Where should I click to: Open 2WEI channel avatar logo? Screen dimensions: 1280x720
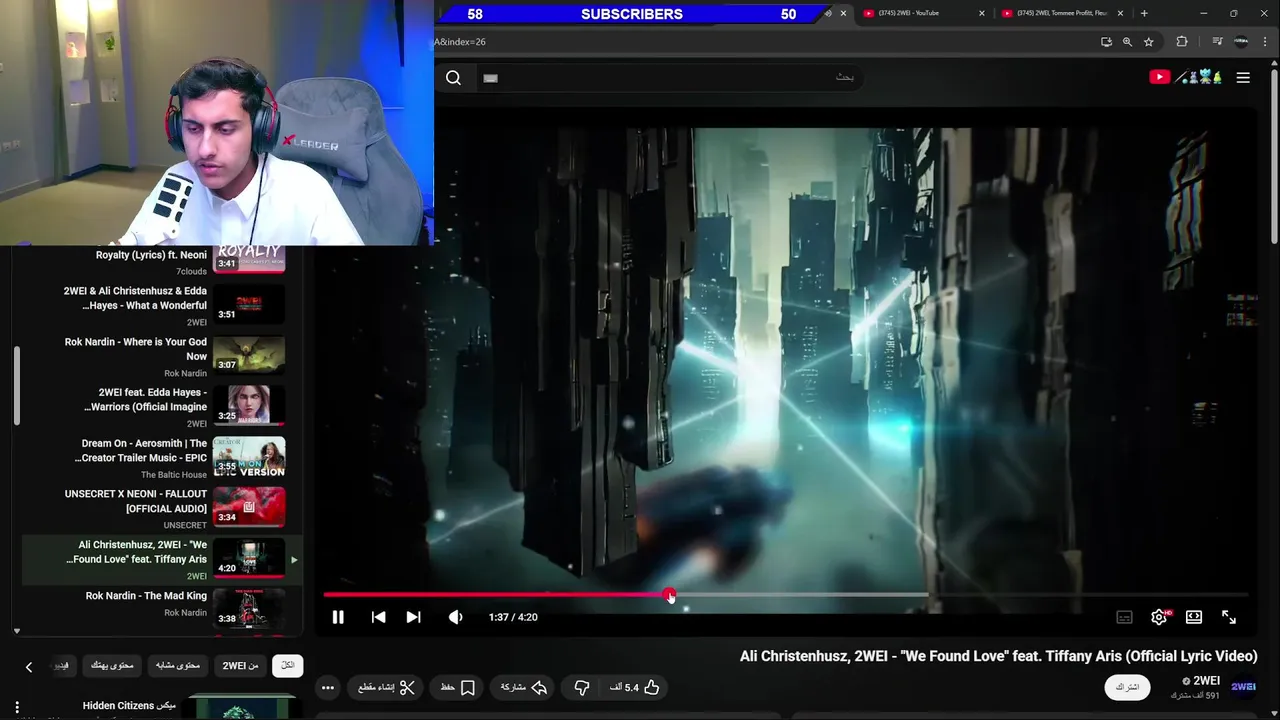coord(1243,687)
